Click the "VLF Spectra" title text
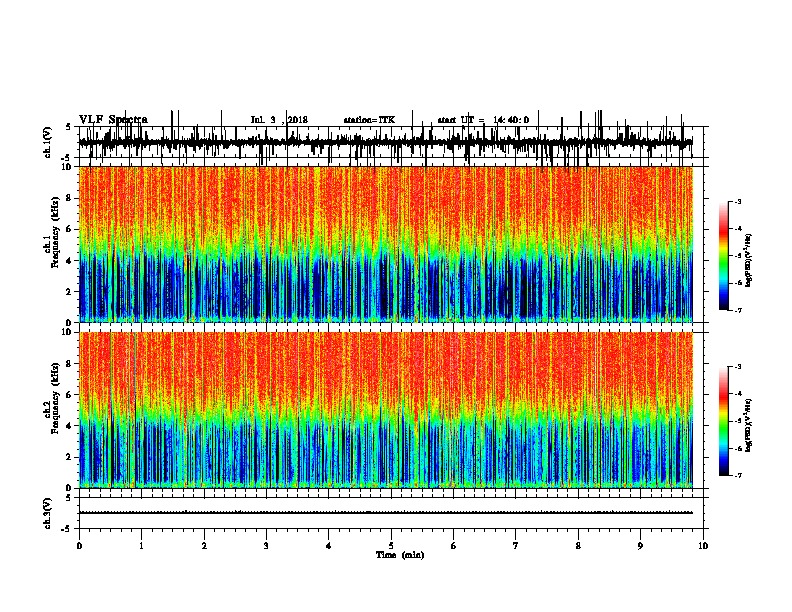The image size is (792, 612). [113, 120]
